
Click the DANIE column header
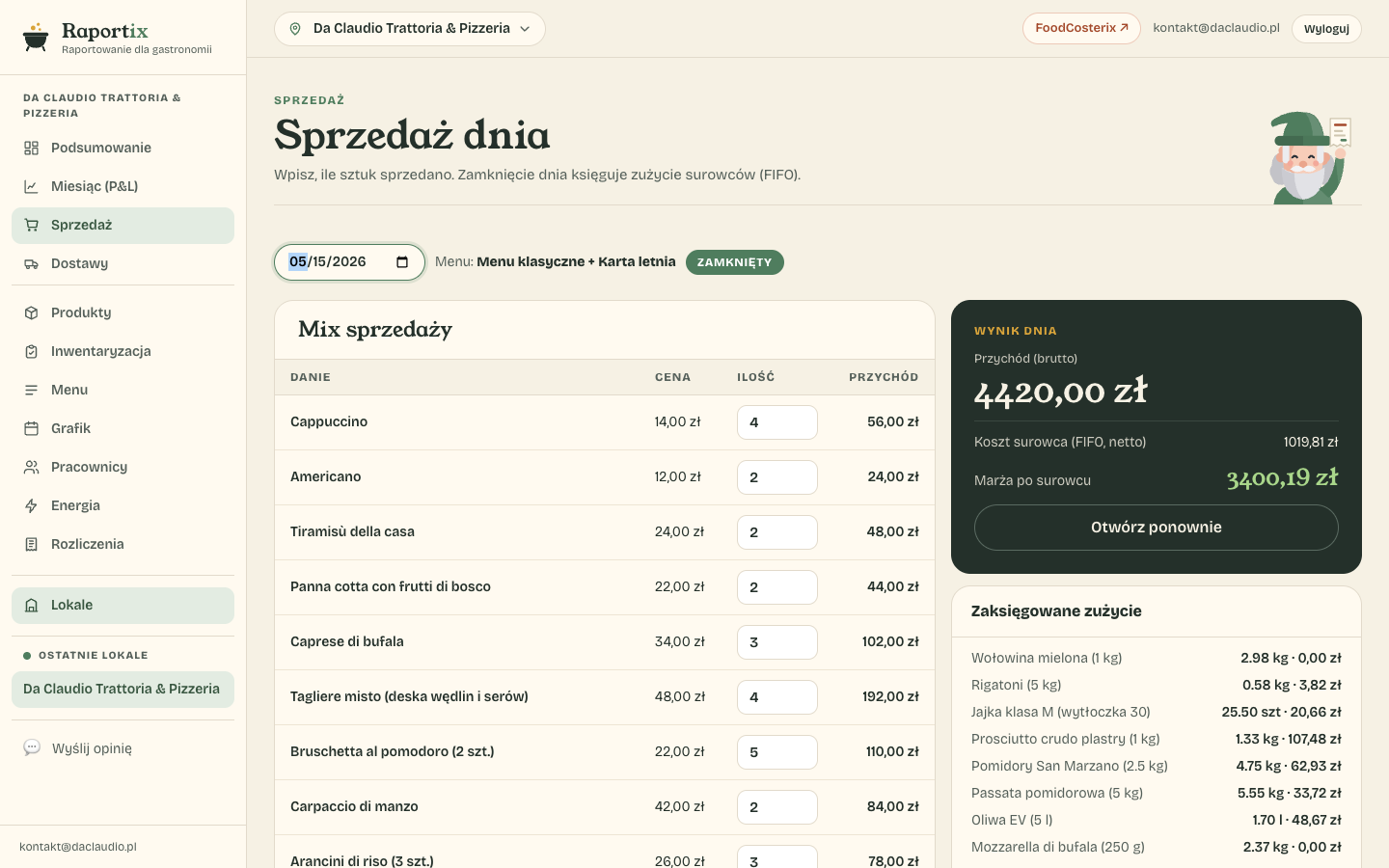tap(311, 377)
